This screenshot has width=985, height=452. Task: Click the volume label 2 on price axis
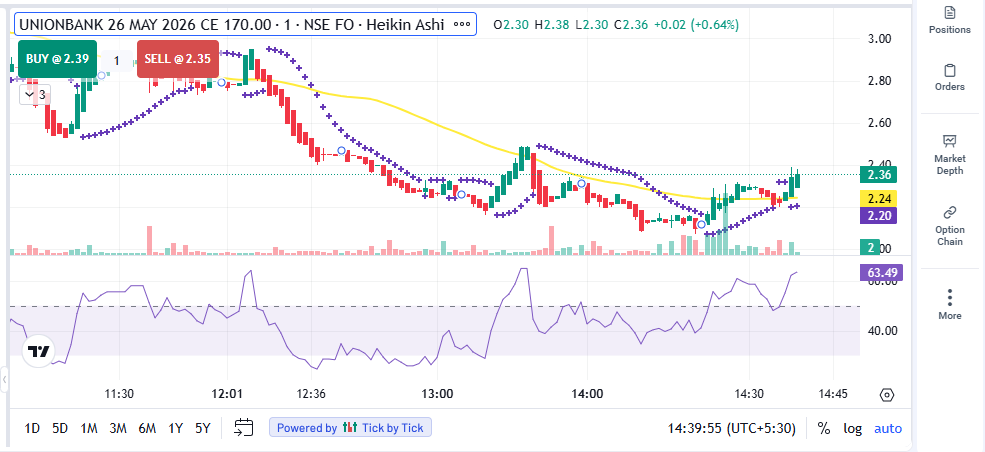871,247
